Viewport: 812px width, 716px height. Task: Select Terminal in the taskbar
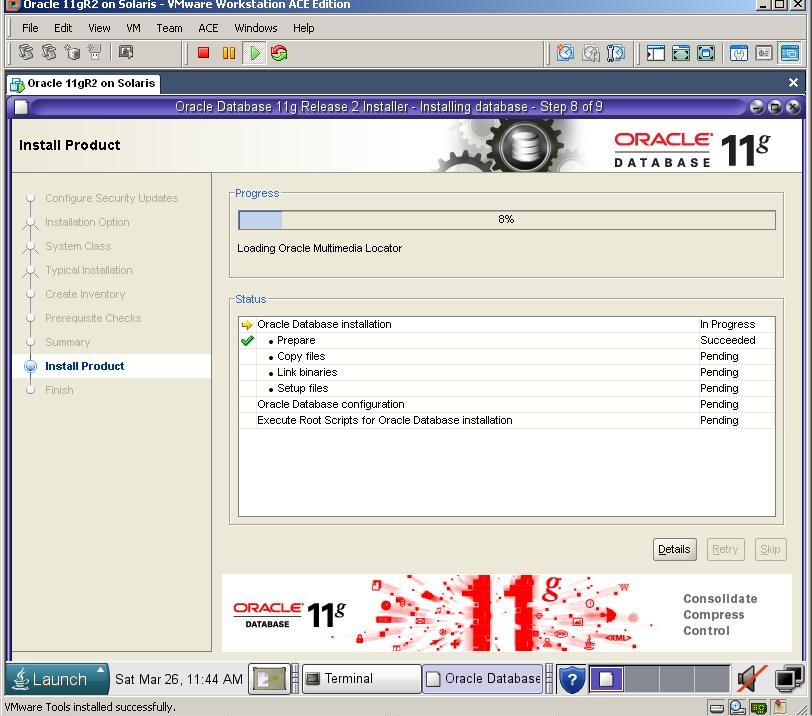point(360,679)
